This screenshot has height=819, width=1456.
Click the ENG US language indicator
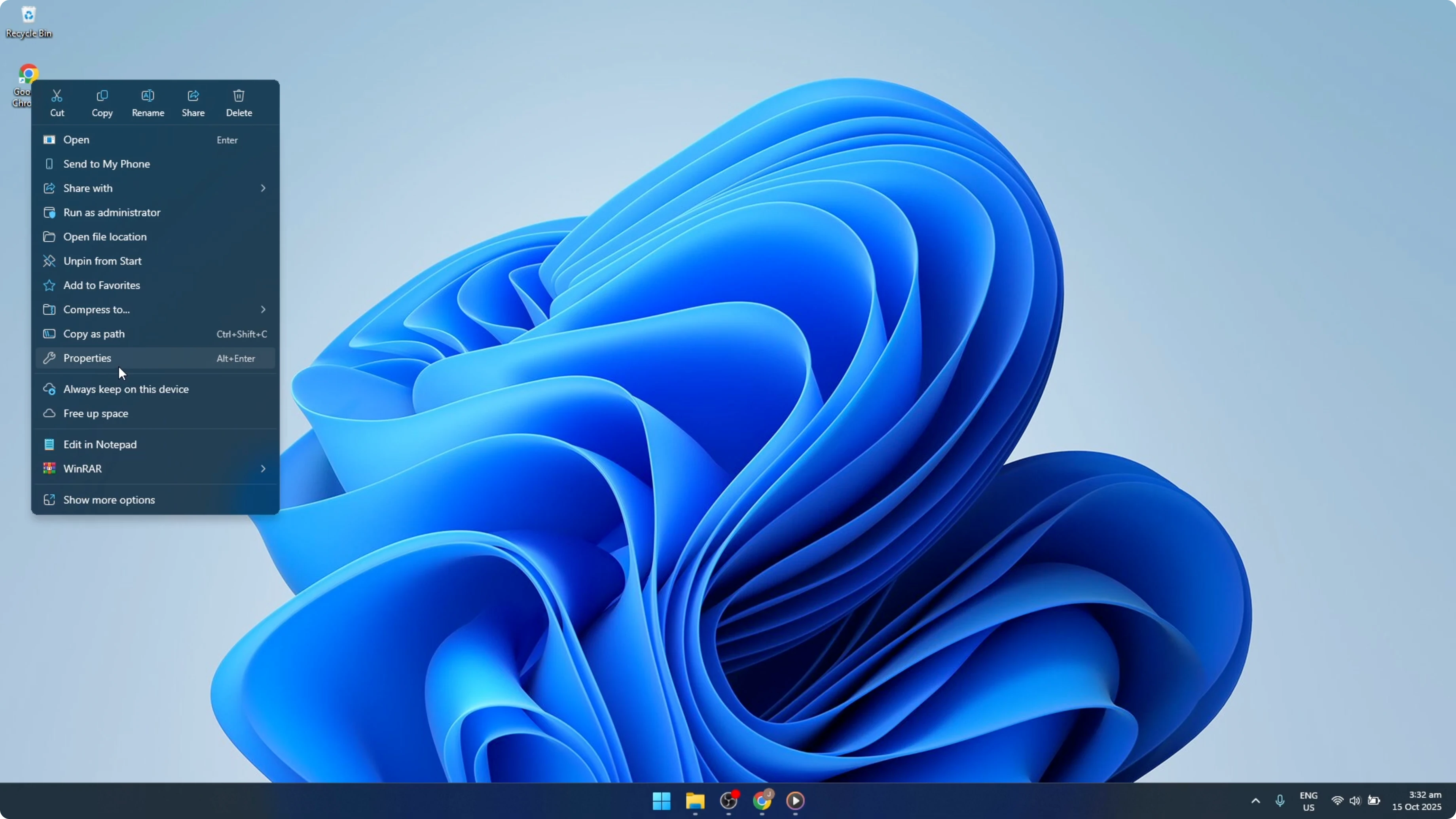pyautogui.click(x=1309, y=801)
